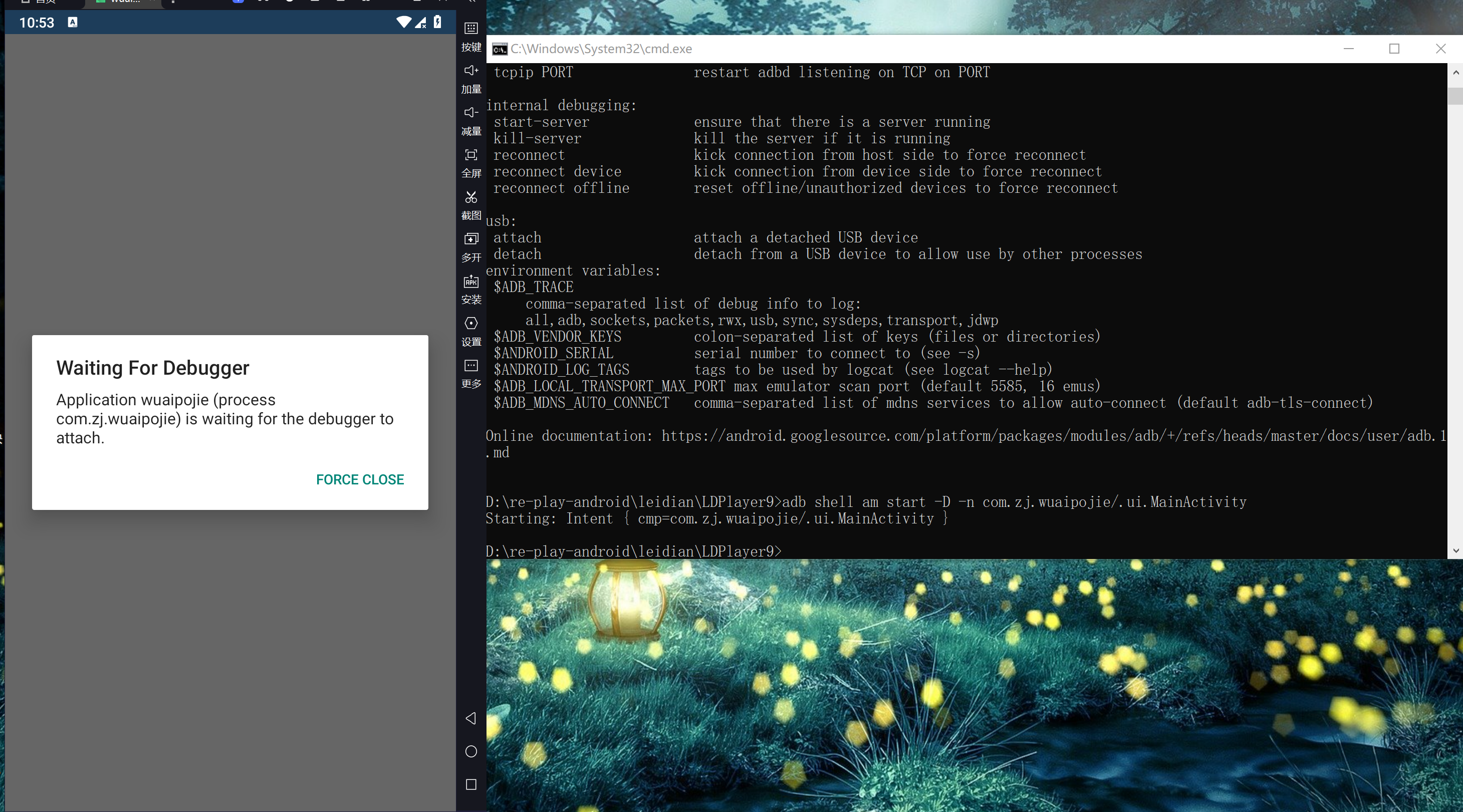This screenshot has width=1463, height=812.
Task: Click 'reconnect offline' command text
Action: [561, 188]
